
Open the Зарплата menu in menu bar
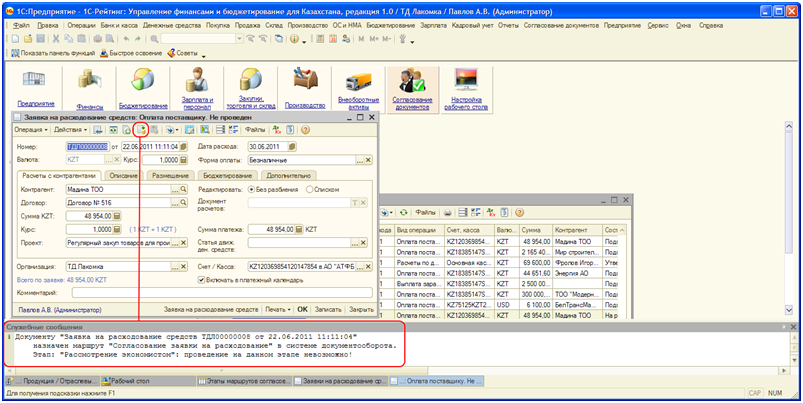point(434,22)
